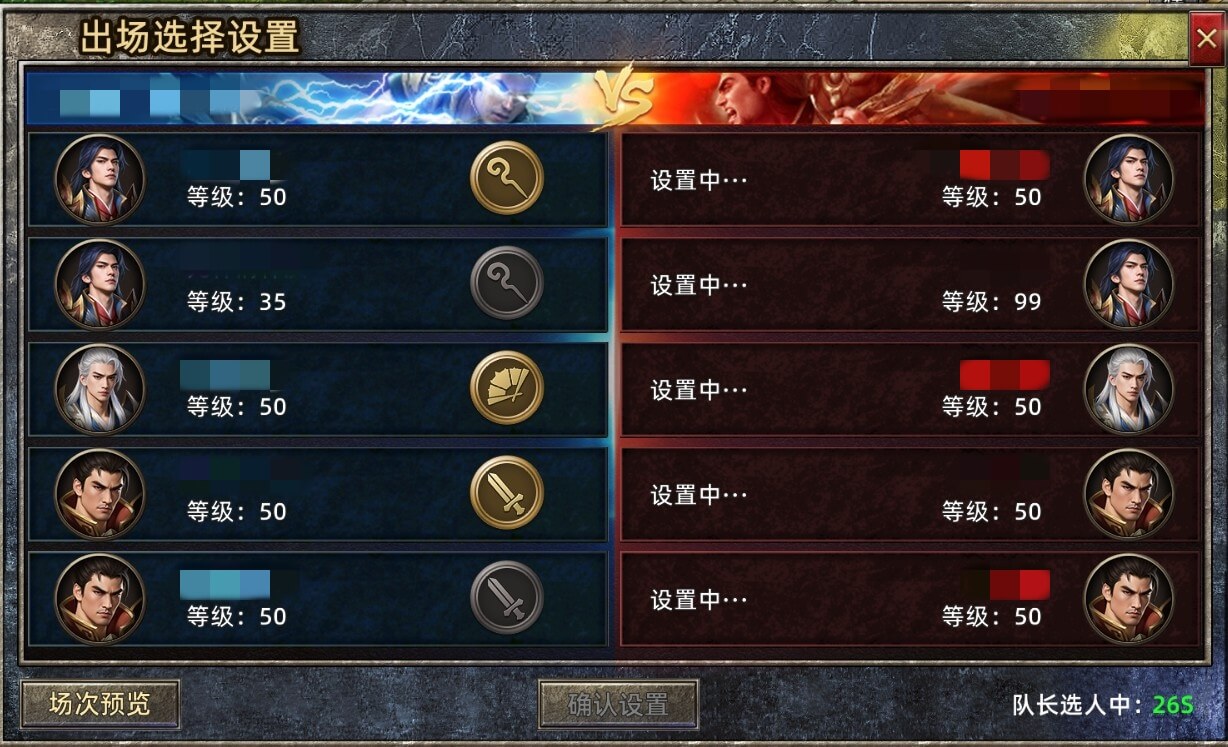Click the VS emblem in the banner
The height and width of the screenshot is (747, 1228).
(622, 100)
